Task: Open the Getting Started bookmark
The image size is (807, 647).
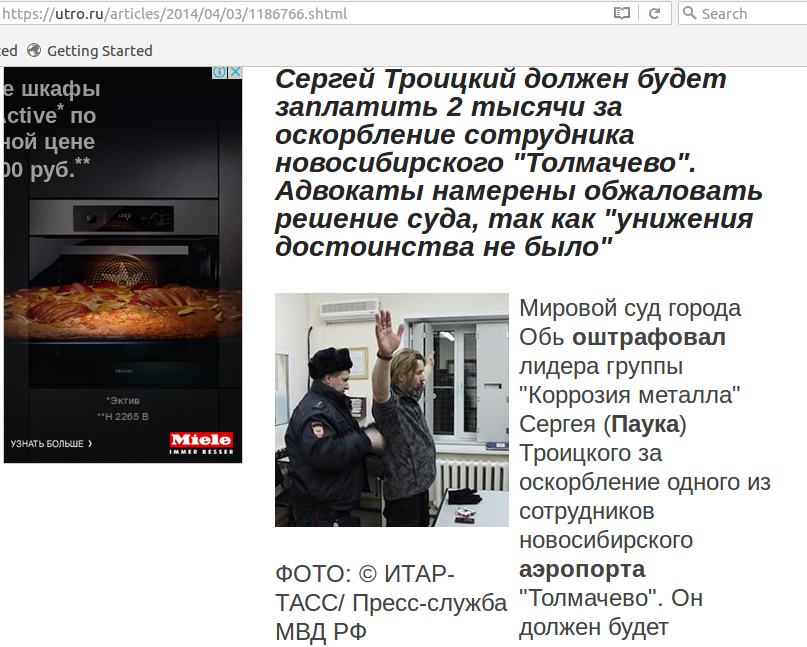Action: pos(99,50)
